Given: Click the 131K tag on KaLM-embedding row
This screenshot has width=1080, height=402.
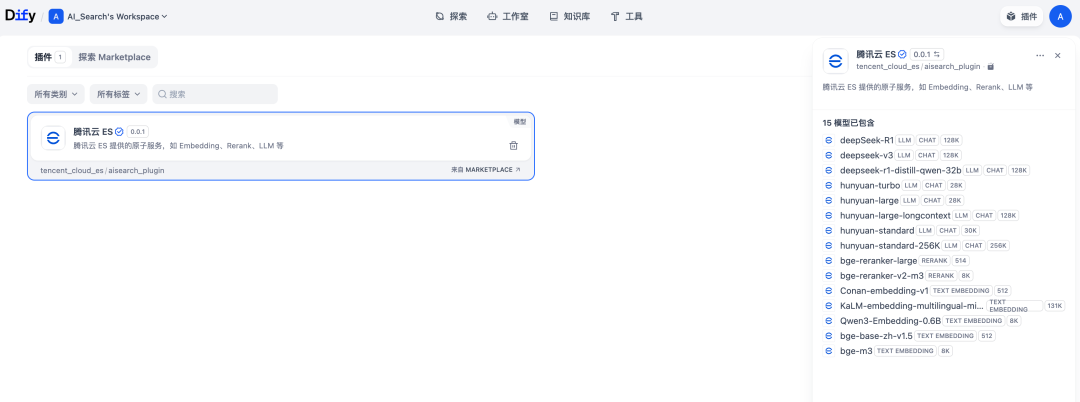Looking at the screenshot, I should click(1055, 306).
